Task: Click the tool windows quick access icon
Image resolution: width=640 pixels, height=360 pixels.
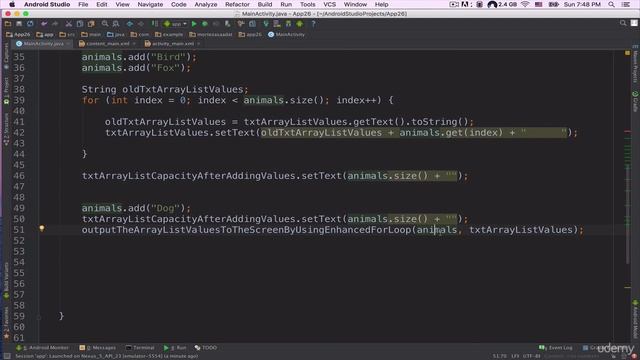Action: point(7,356)
